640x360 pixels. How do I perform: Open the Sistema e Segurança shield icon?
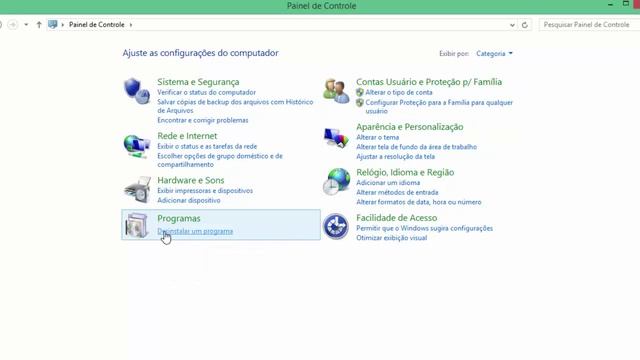137,91
